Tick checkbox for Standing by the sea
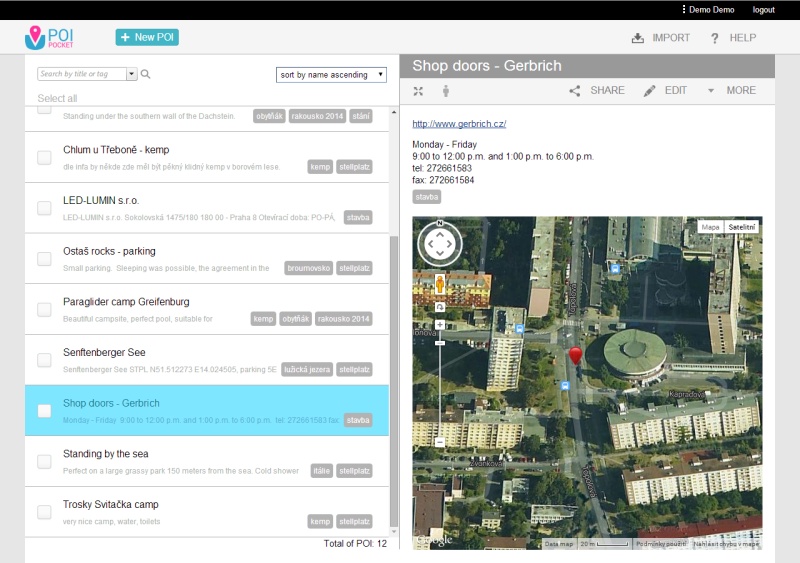This screenshot has width=800, height=563. (x=44, y=461)
